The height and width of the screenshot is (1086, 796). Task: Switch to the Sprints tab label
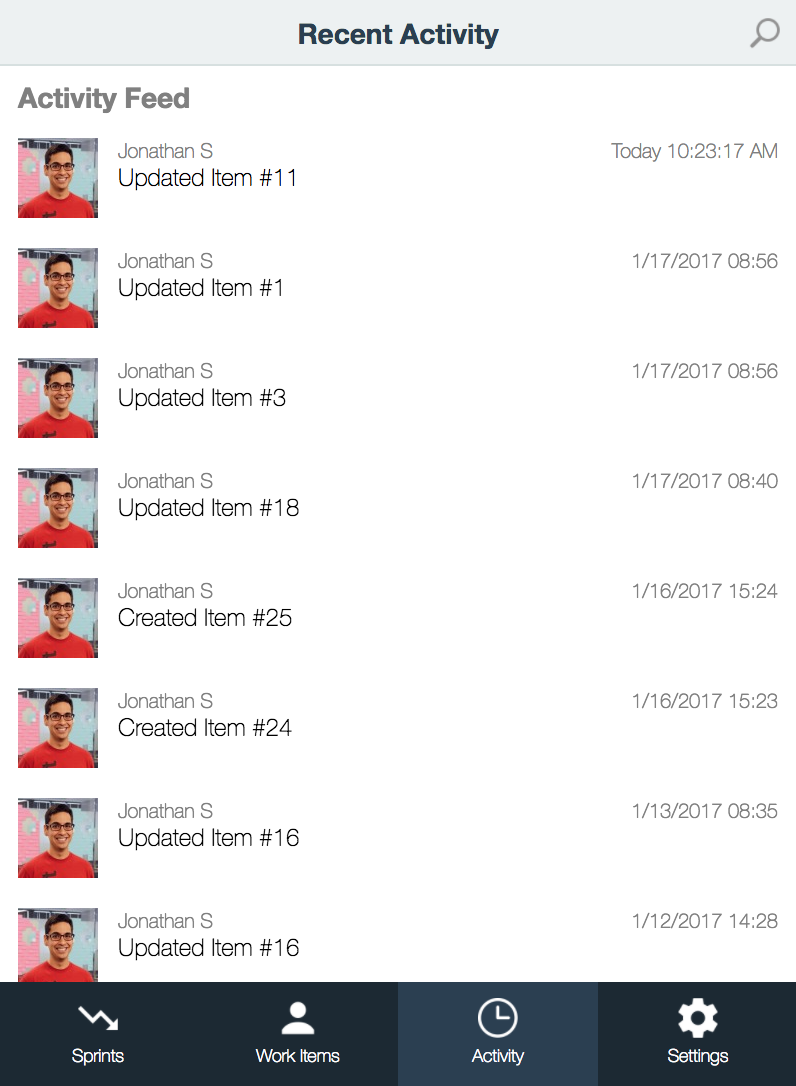pyautogui.click(x=98, y=1056)
